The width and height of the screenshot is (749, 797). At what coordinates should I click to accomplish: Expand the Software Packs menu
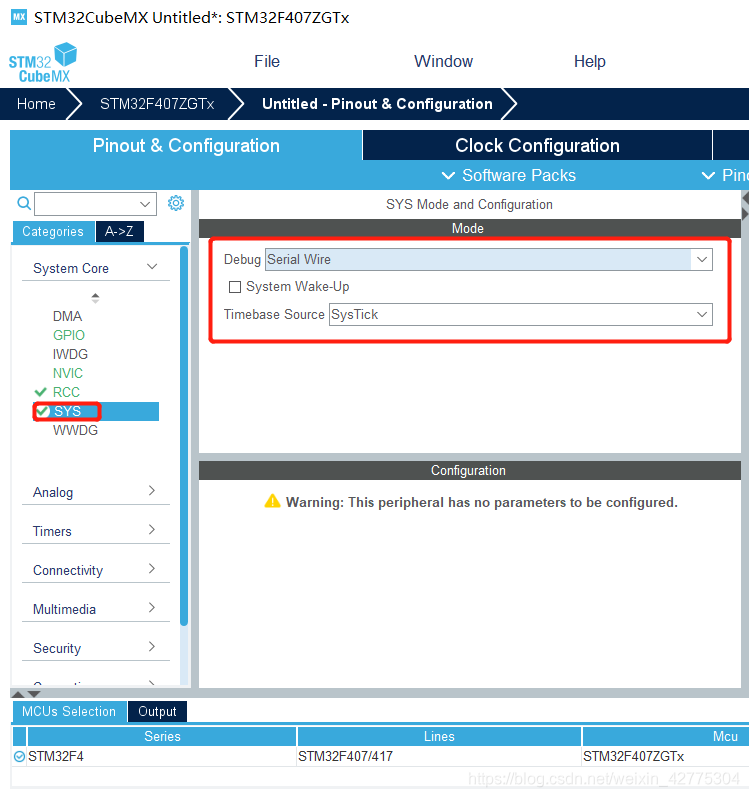[x=509, y=175]
